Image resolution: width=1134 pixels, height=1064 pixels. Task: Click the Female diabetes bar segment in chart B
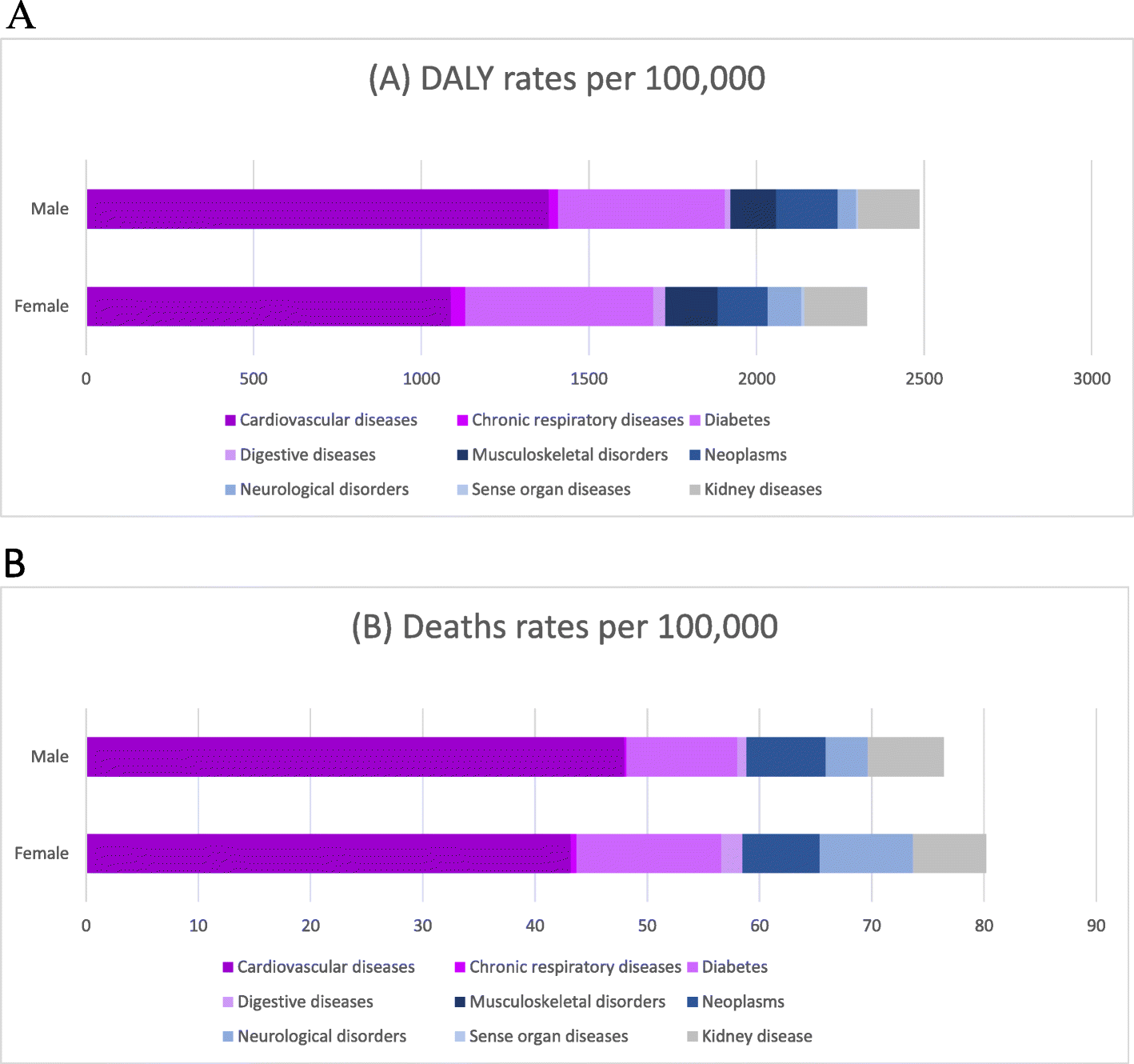(649, 854)
